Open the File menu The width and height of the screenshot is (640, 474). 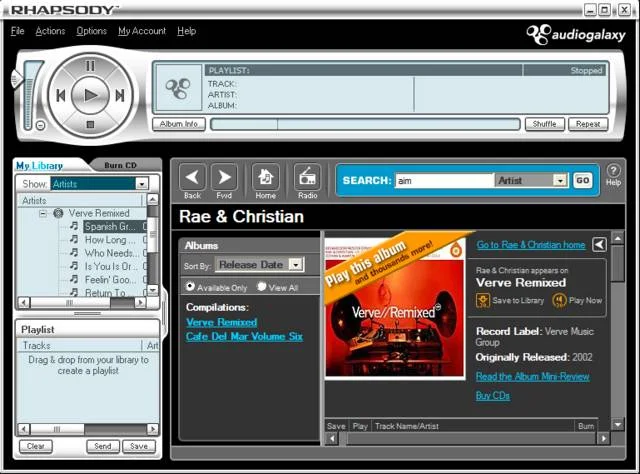tap(18, 31)
